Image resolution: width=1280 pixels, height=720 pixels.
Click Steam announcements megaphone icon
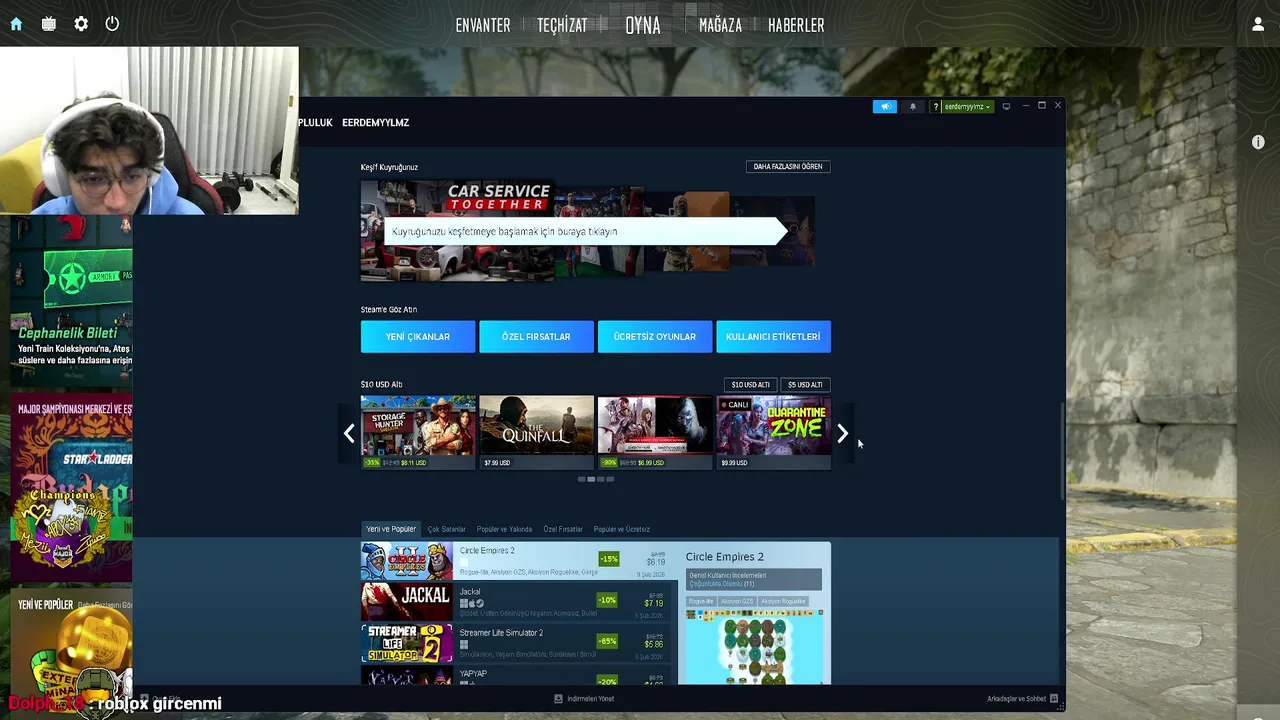point(885,106)
